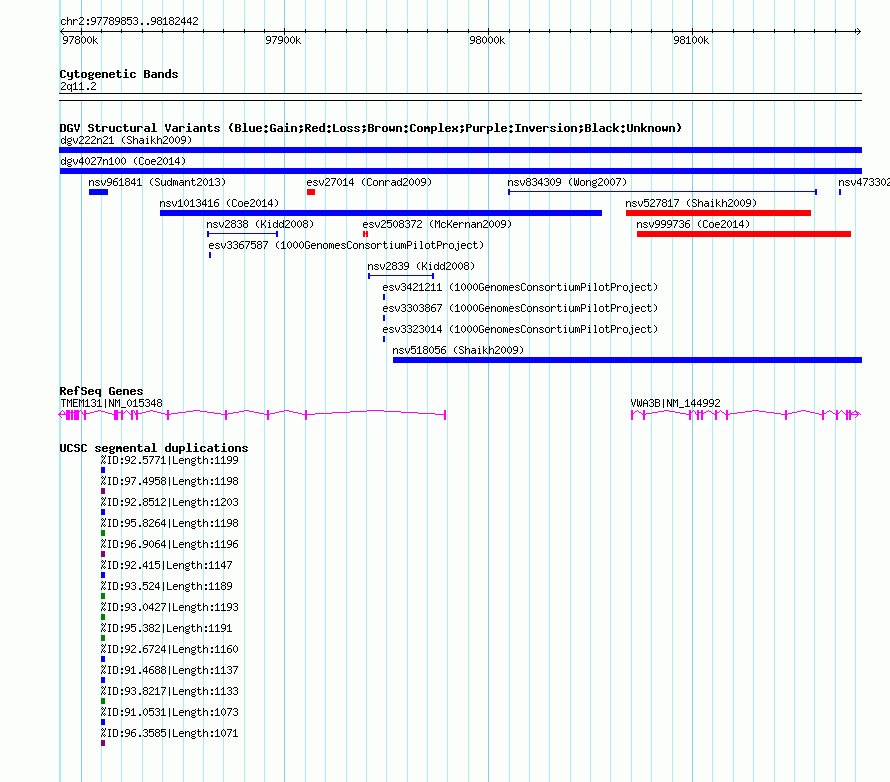The image size is (890, 782).
Task: Select the VWA3B gene exon track
Action: [746, 415]
